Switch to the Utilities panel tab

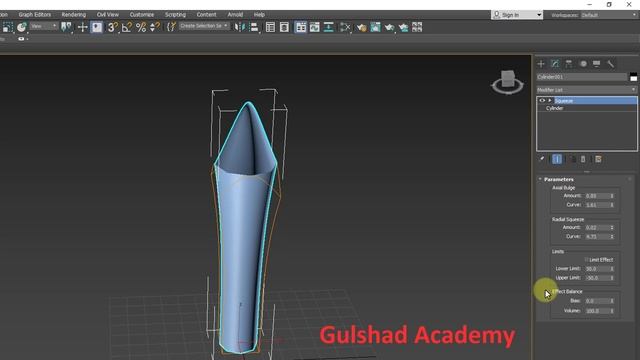611,64
